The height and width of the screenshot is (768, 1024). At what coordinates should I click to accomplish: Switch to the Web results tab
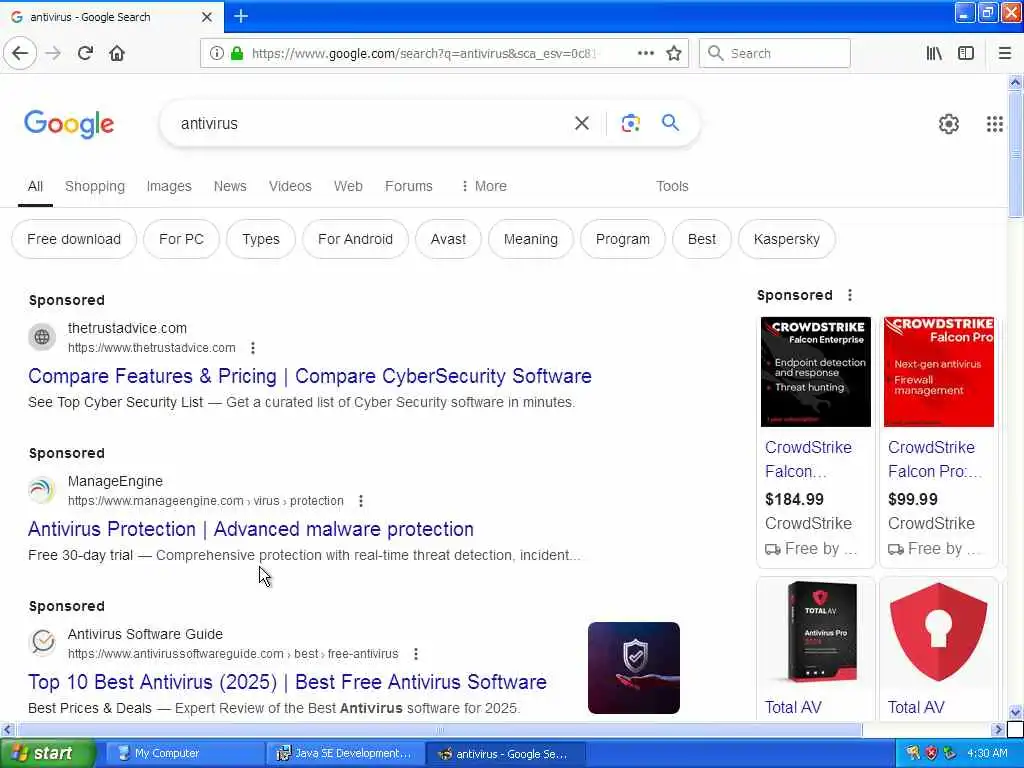point(348,186)
